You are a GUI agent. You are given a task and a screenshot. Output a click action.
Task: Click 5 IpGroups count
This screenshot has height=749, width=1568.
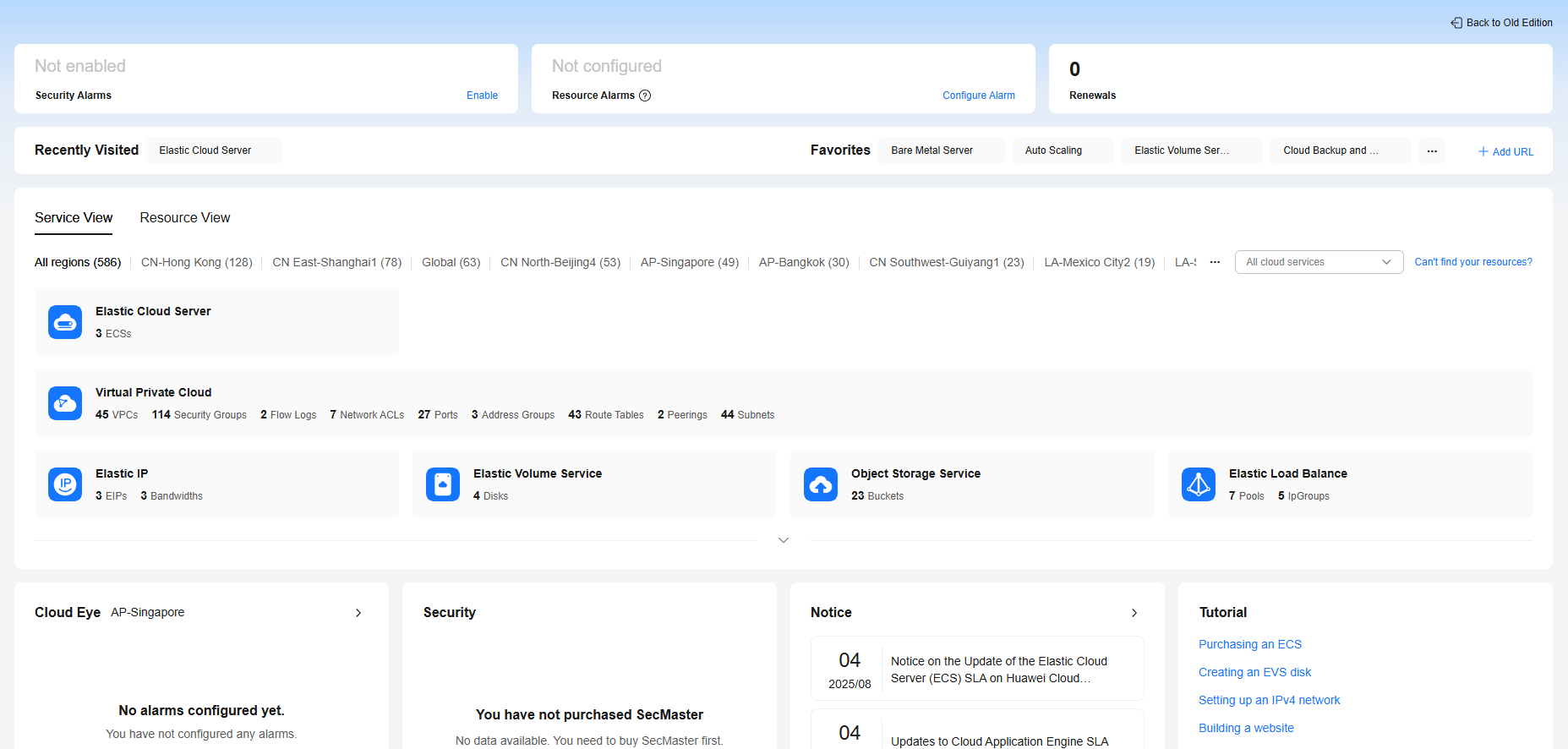(x=1303, y=496)
